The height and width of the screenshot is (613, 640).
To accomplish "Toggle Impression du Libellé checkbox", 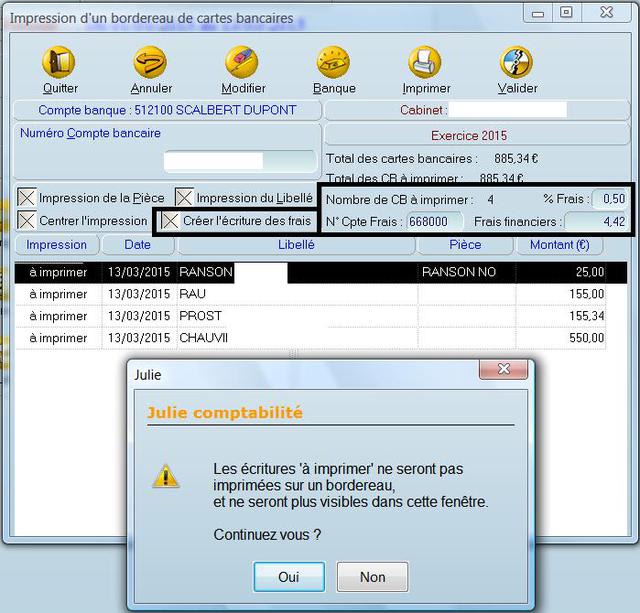I will pos(185,198).
